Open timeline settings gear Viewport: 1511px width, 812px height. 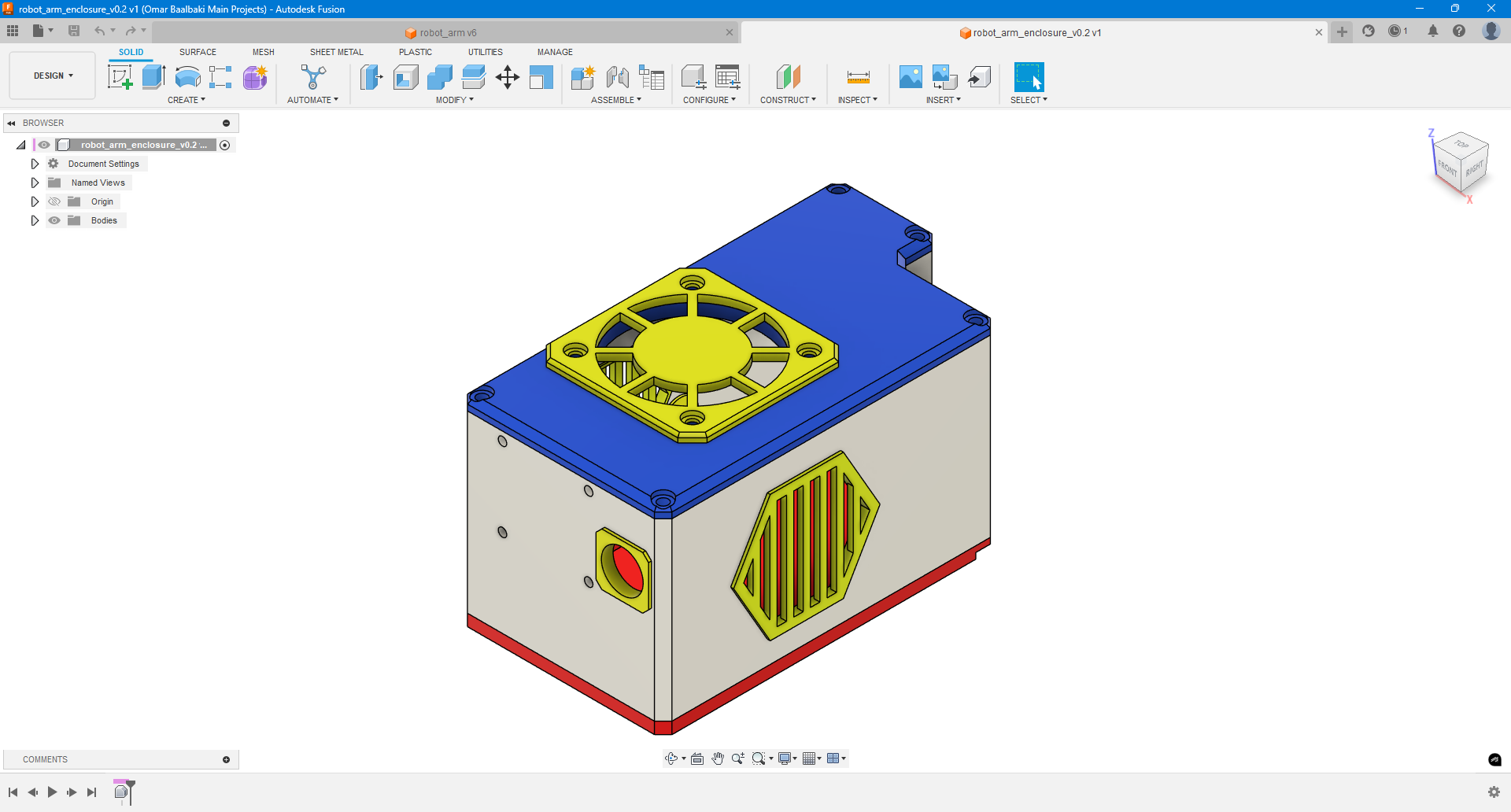(x=1494, y=792)
